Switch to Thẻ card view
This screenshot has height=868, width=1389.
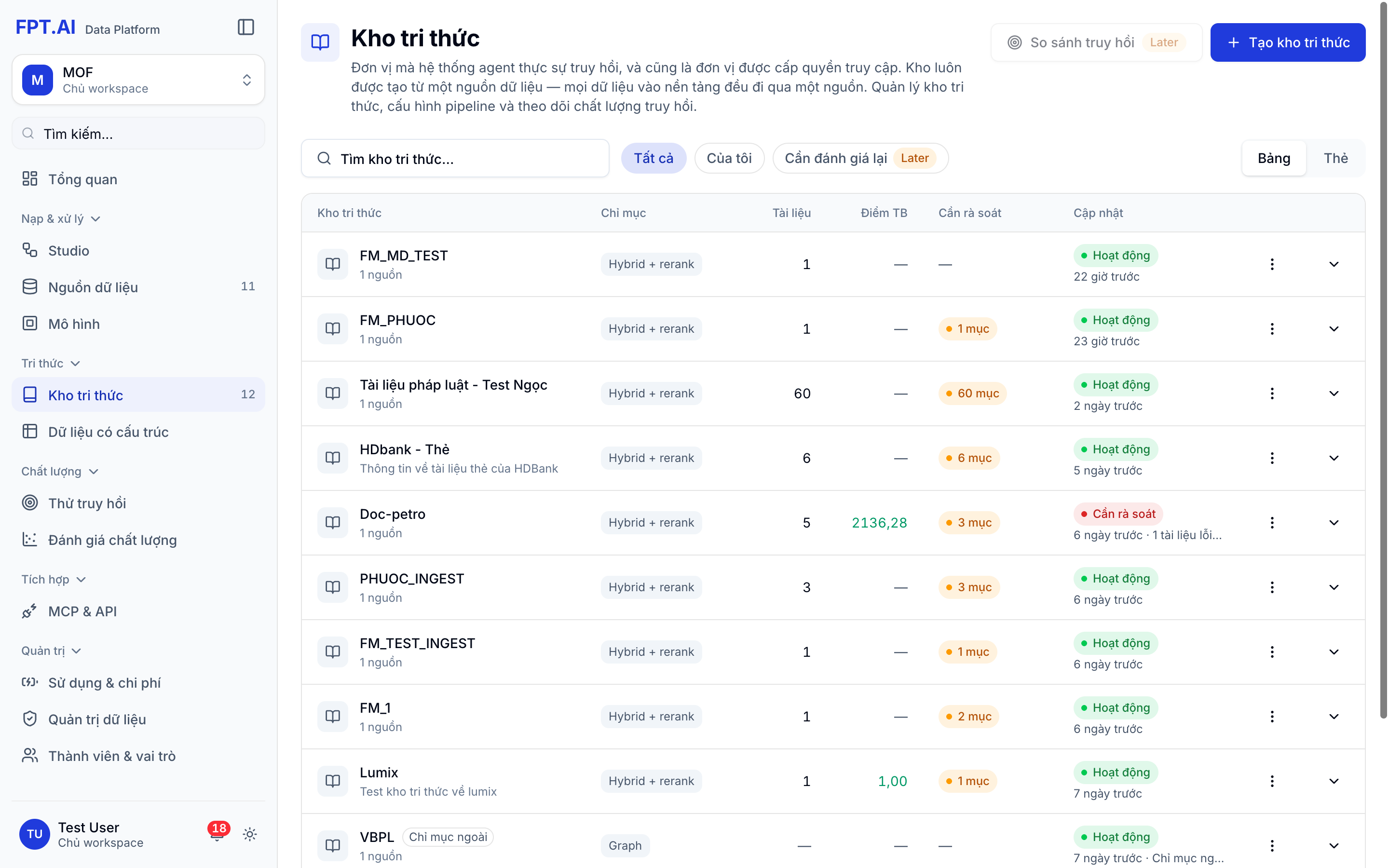[1335, 159]
